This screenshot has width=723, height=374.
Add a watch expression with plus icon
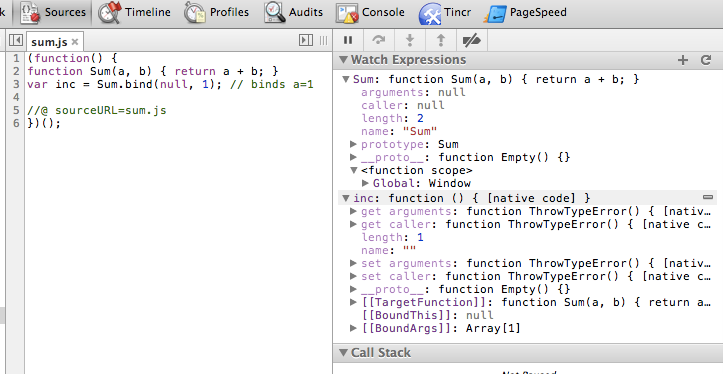tap(683, 60)
